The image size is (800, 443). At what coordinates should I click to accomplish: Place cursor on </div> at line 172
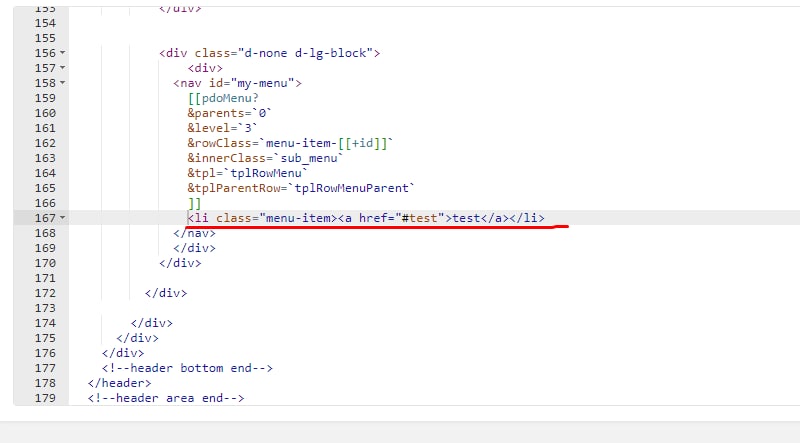coord(166,293)
